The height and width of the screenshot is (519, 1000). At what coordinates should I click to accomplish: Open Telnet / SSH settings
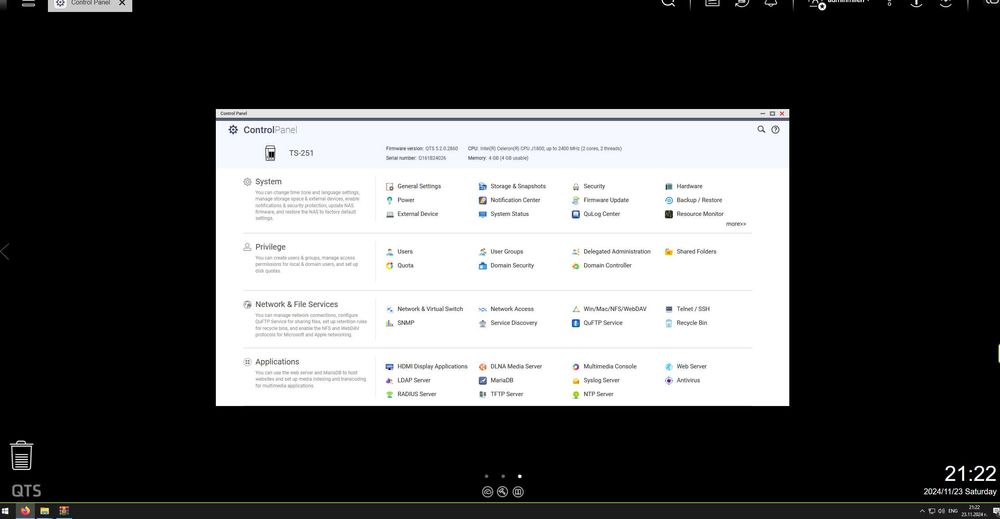pyautogui.click(x=687, y=309)
